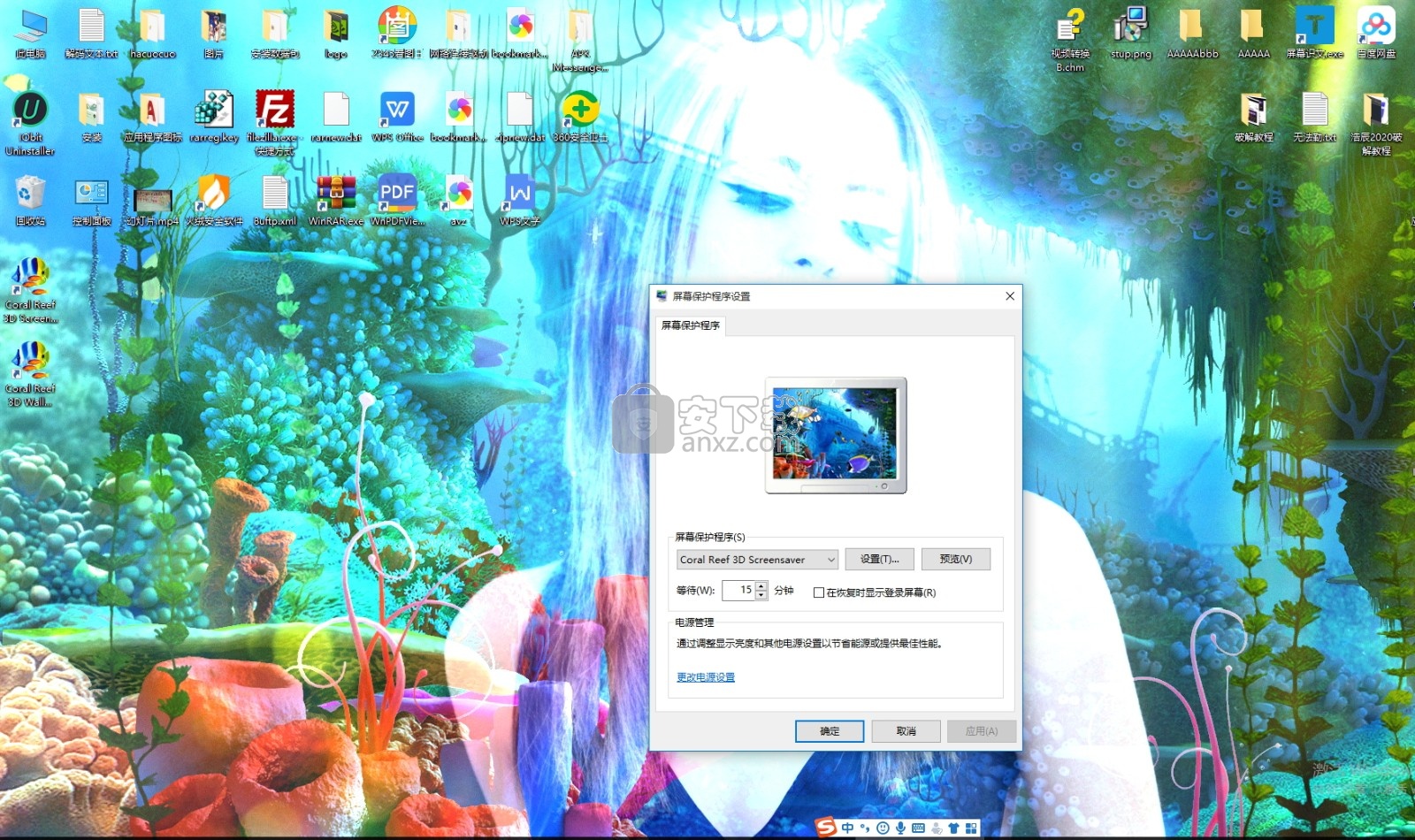Click the 预览(V) preview button

point(956,559)
